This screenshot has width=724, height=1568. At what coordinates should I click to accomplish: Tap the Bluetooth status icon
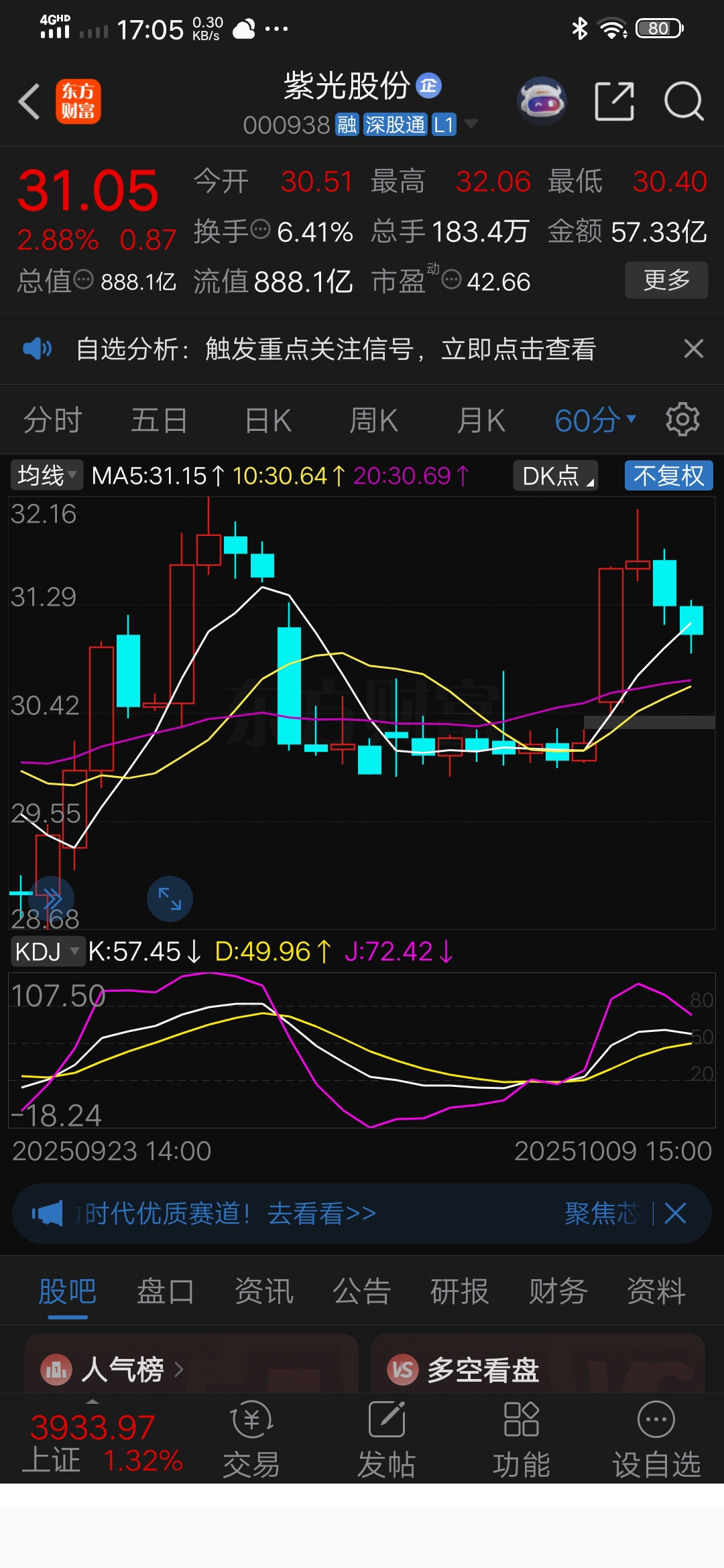point(579,28)
